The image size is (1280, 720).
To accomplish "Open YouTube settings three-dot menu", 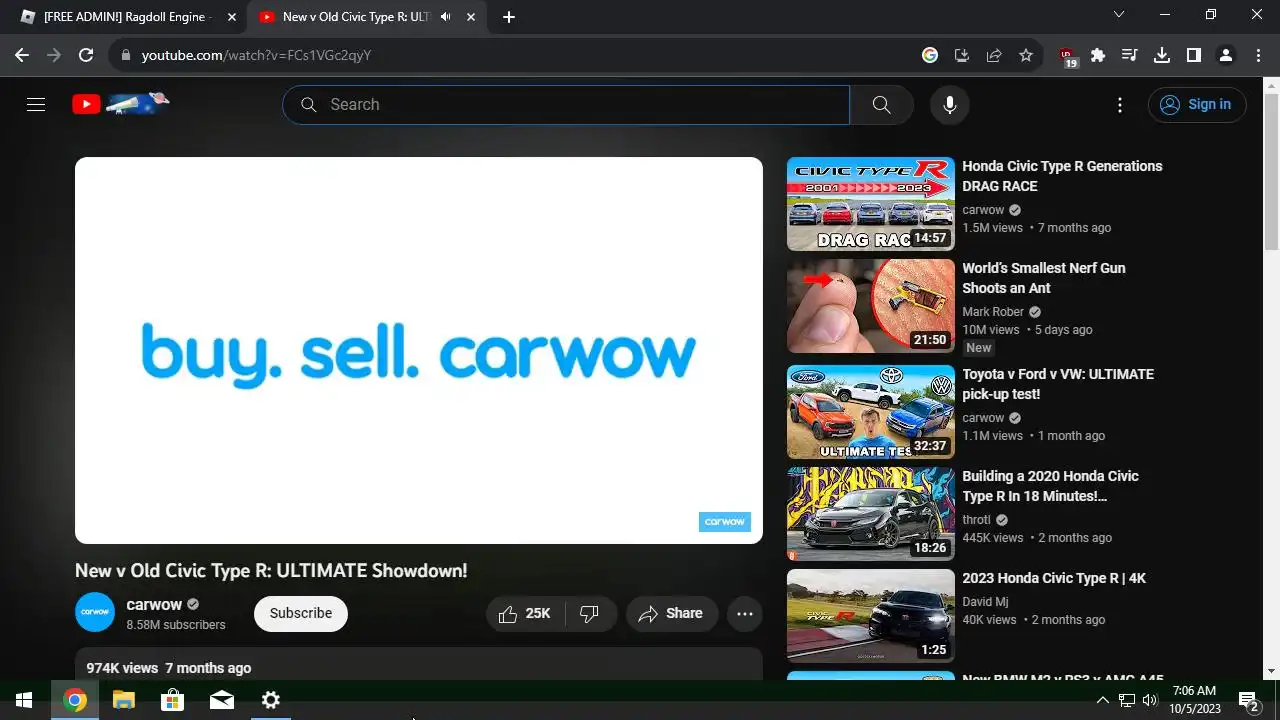I will pos(1120,105).
